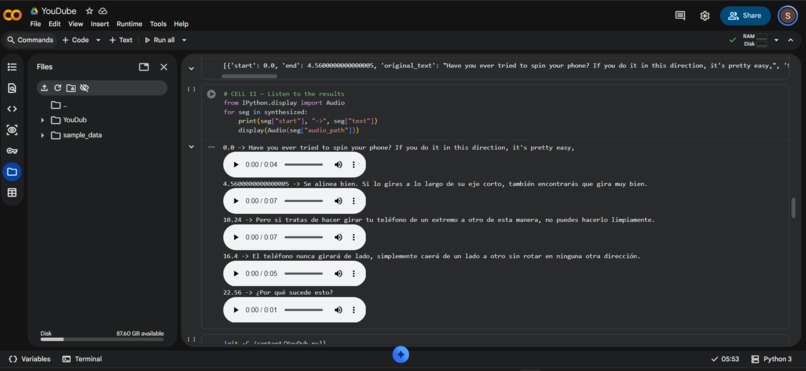Open Files panel in new tab icon
The width and height of the screenshot is (806, 371).
pyautogui.click(x=144, y=67)
